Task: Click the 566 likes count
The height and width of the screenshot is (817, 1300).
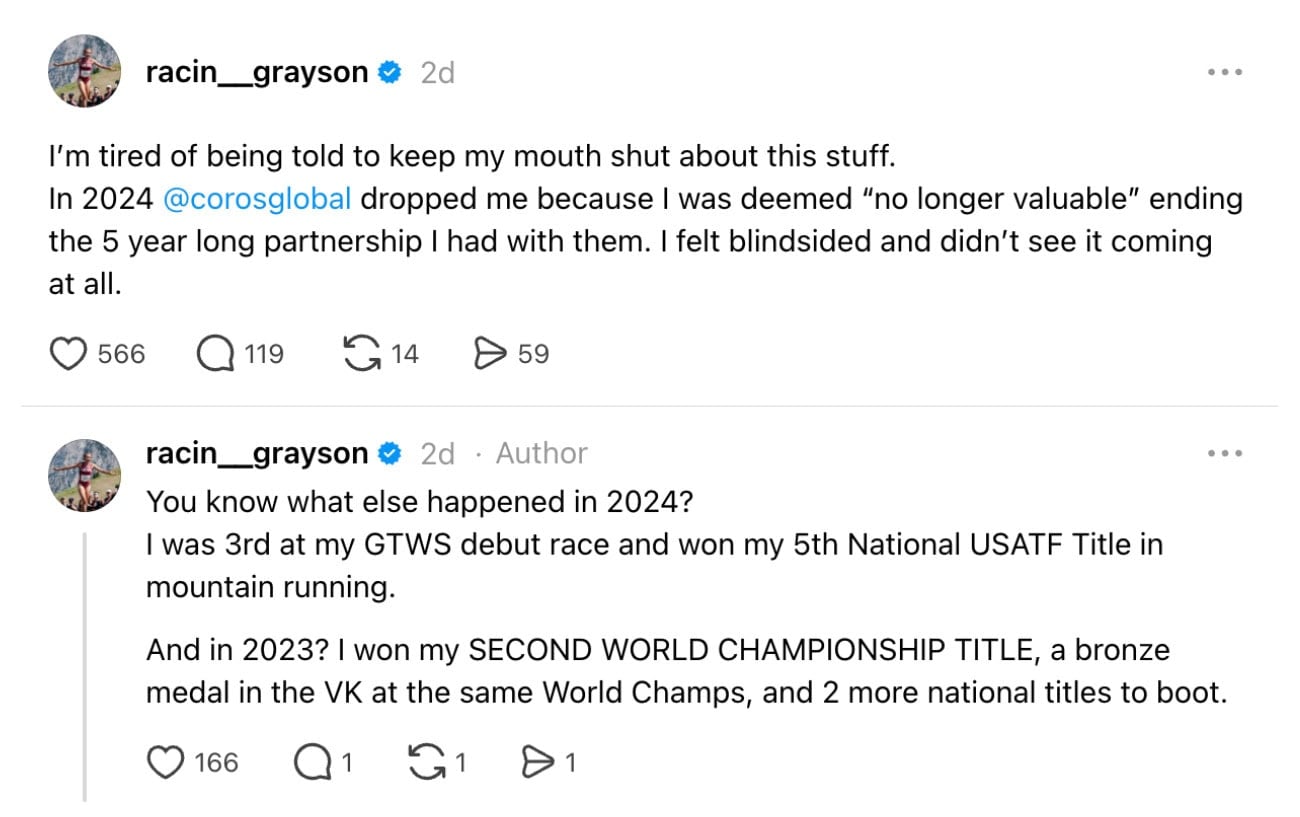Action: [119, 352]
